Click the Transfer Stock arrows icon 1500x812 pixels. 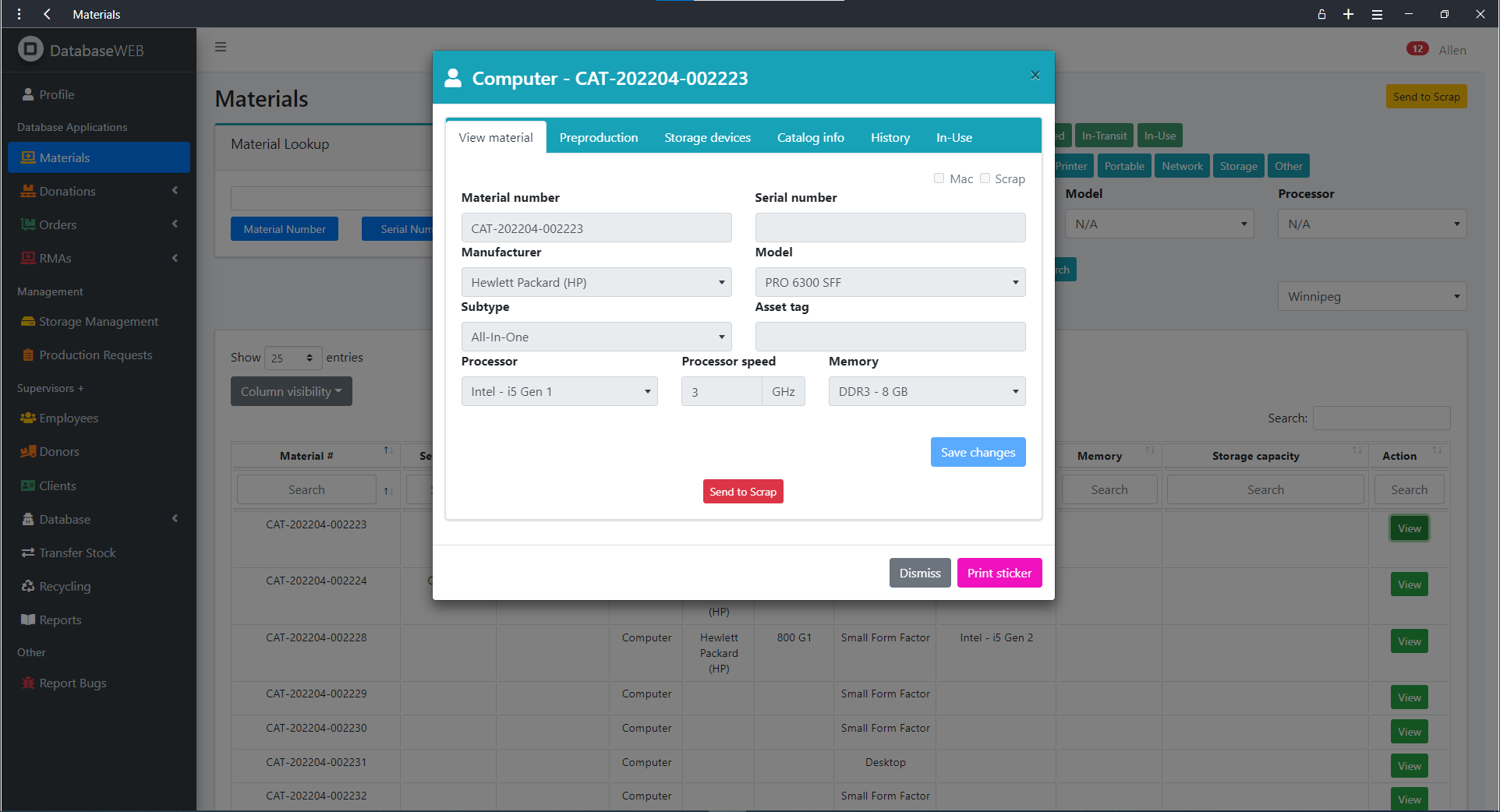click(x=28, y=553)
